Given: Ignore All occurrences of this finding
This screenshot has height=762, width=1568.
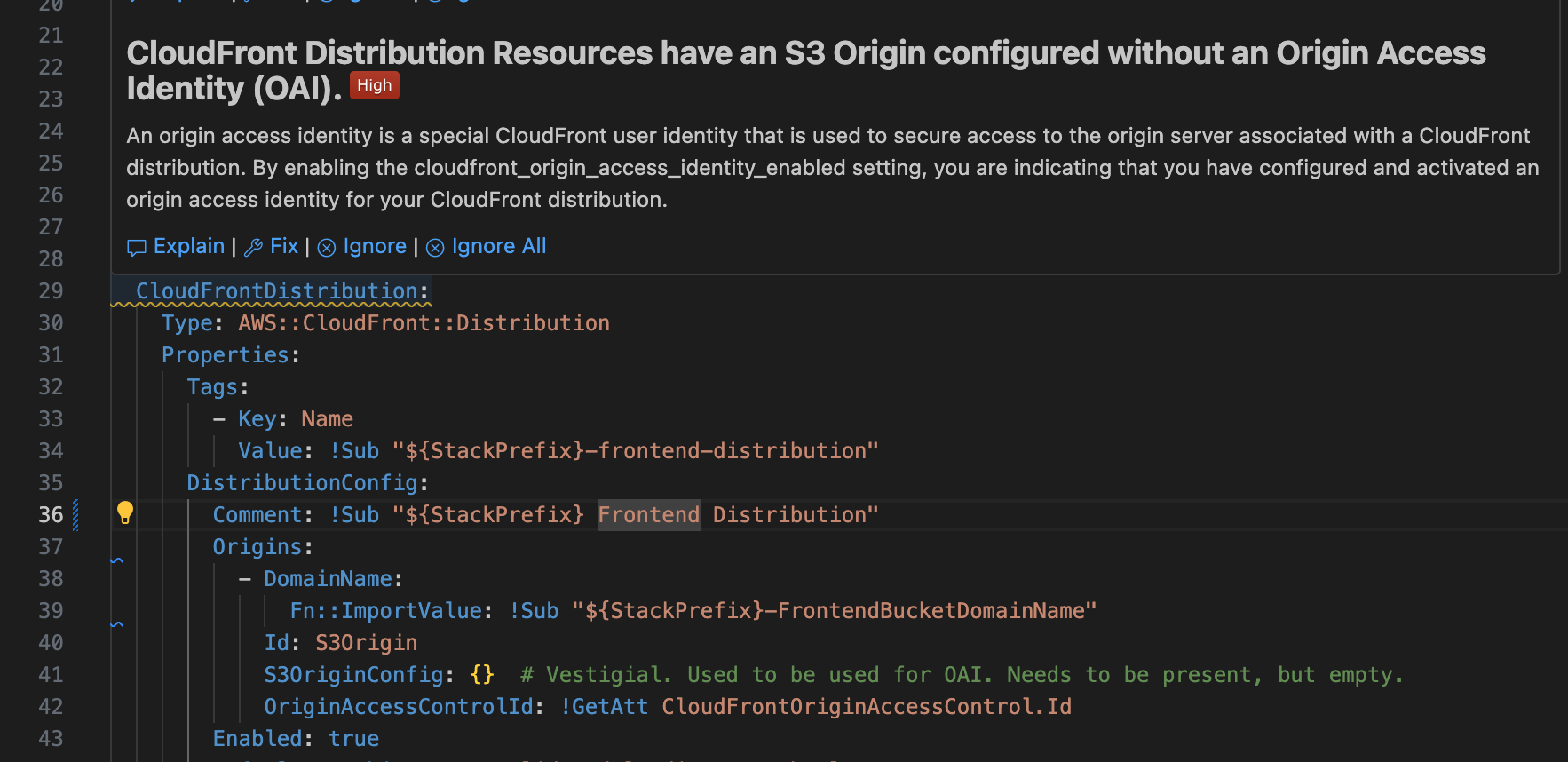Looking at the screenshot, I should [498, 246].
